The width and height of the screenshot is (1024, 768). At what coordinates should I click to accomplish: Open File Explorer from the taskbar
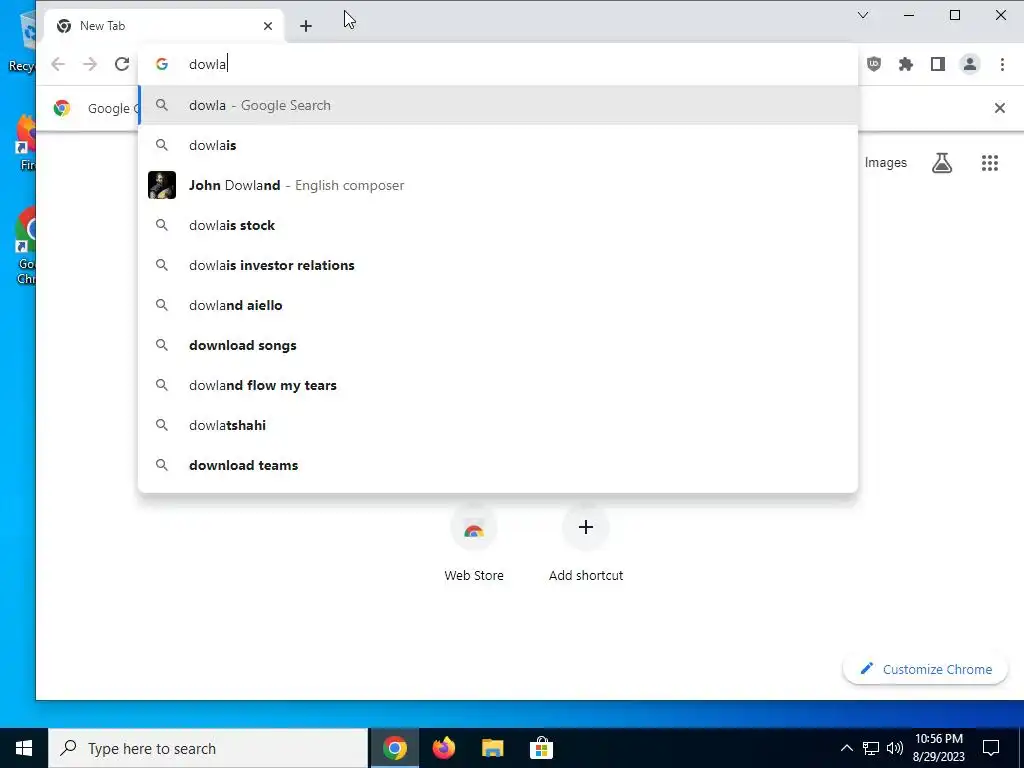tap(492, 748)
